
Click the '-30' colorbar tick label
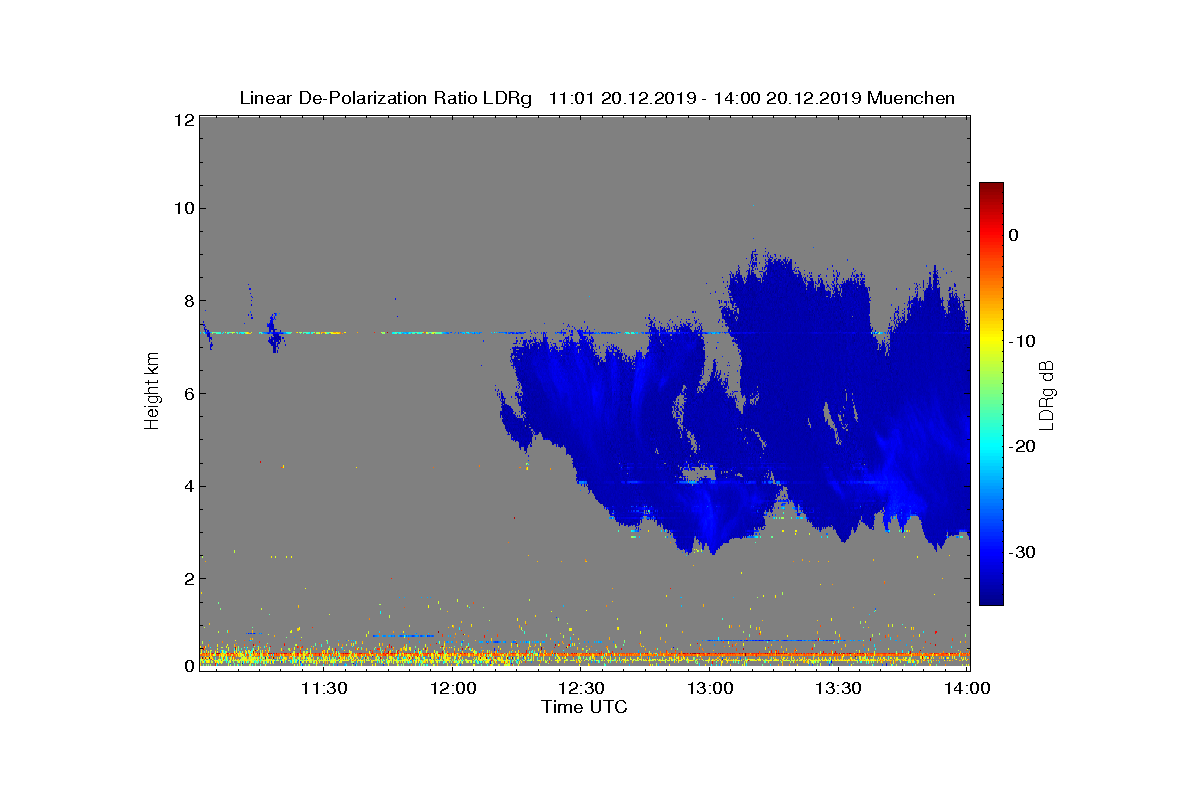click(1020, 552)
